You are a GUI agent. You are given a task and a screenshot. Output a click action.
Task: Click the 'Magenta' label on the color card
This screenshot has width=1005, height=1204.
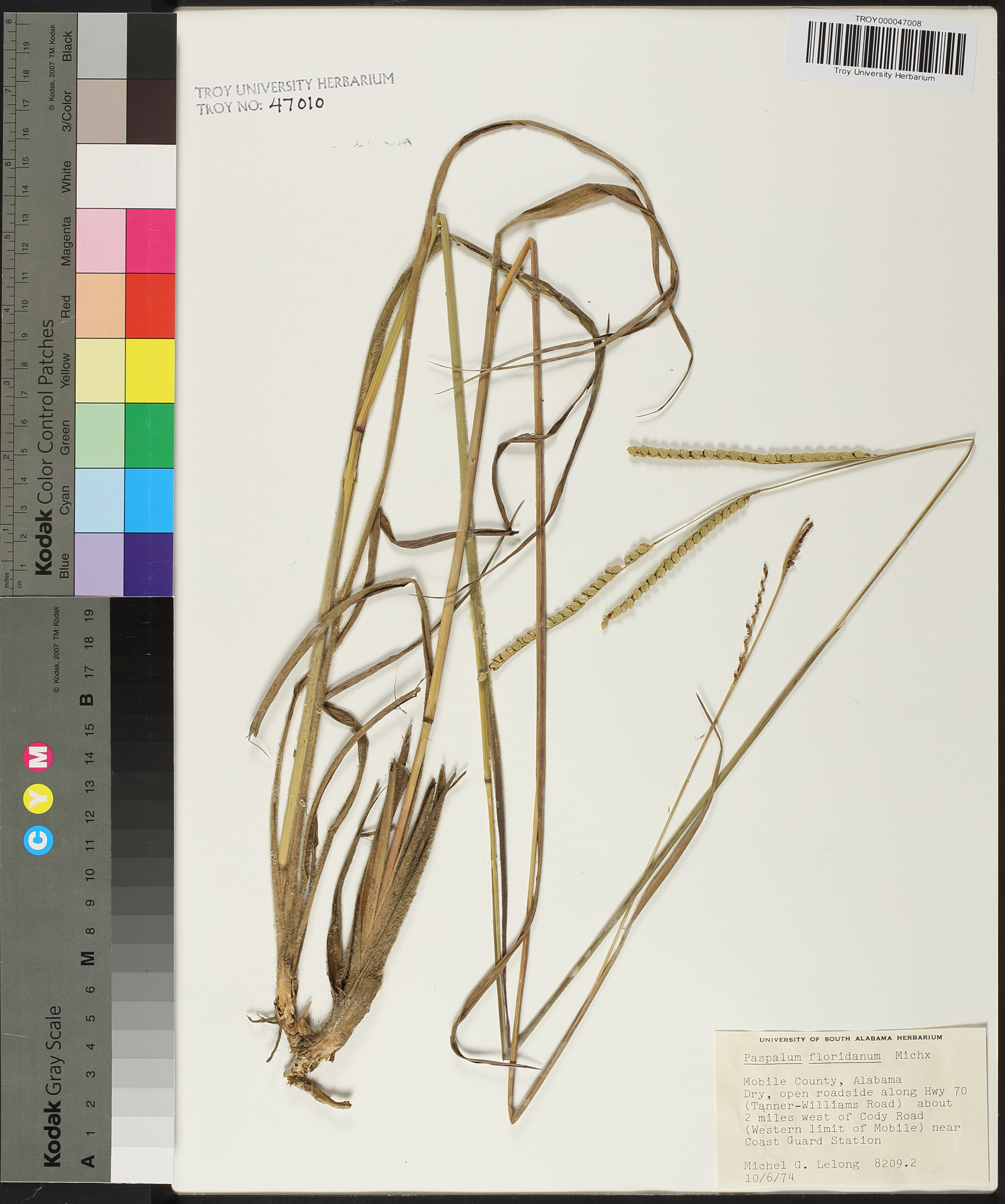[66, 241]
